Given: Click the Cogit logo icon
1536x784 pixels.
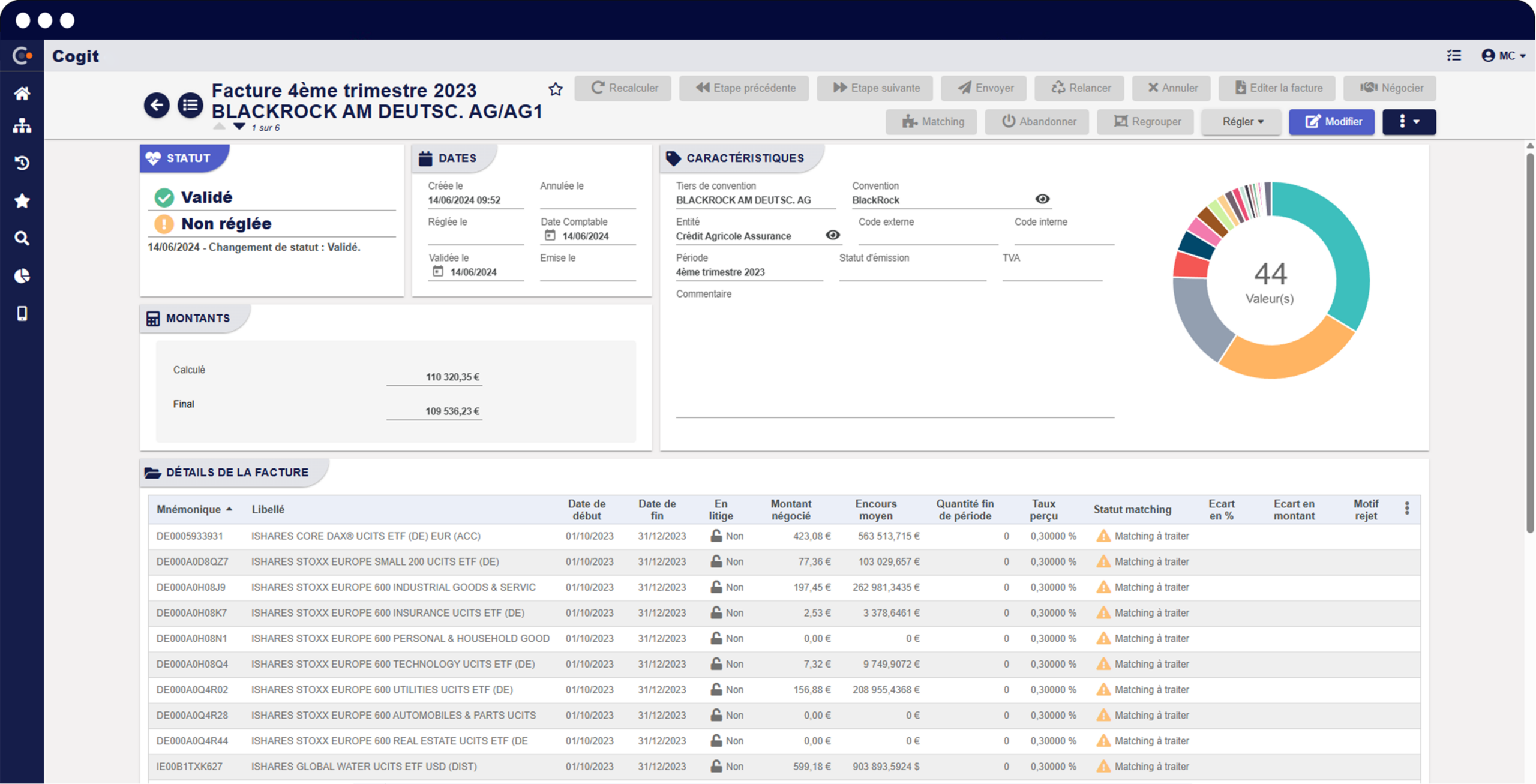Looking at the screenshot, I should click(22, 56).
